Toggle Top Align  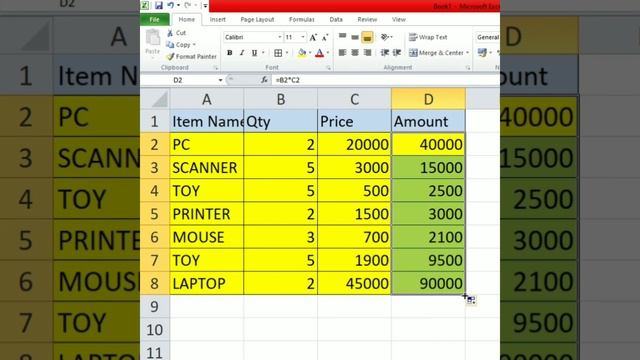coord(342,37)
